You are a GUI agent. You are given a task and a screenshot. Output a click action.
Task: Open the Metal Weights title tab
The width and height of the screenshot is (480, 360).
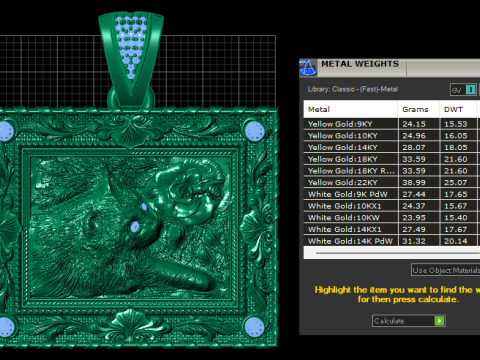[360, 64]
